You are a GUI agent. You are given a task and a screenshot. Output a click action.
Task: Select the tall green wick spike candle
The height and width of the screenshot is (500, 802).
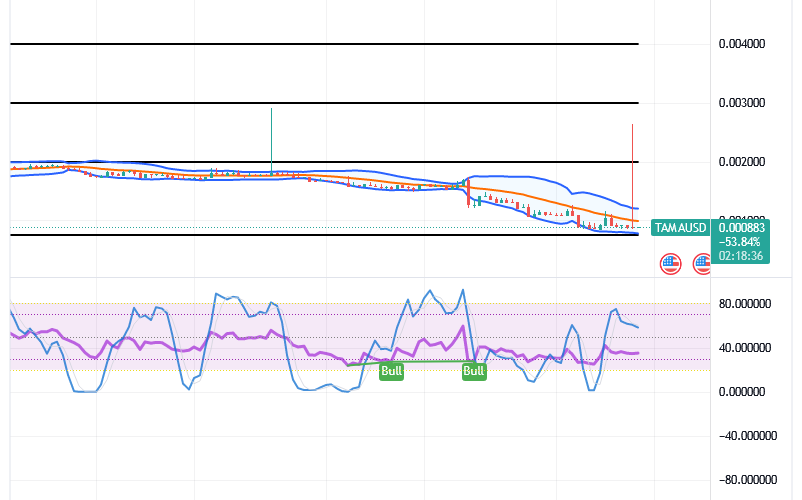click(x=272, y=142)
